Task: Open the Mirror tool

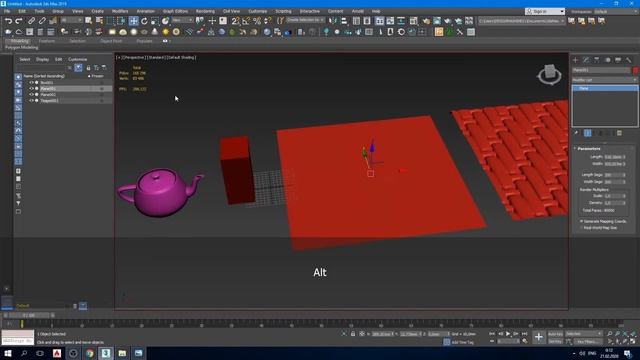Action: click(x=333, y=21)
